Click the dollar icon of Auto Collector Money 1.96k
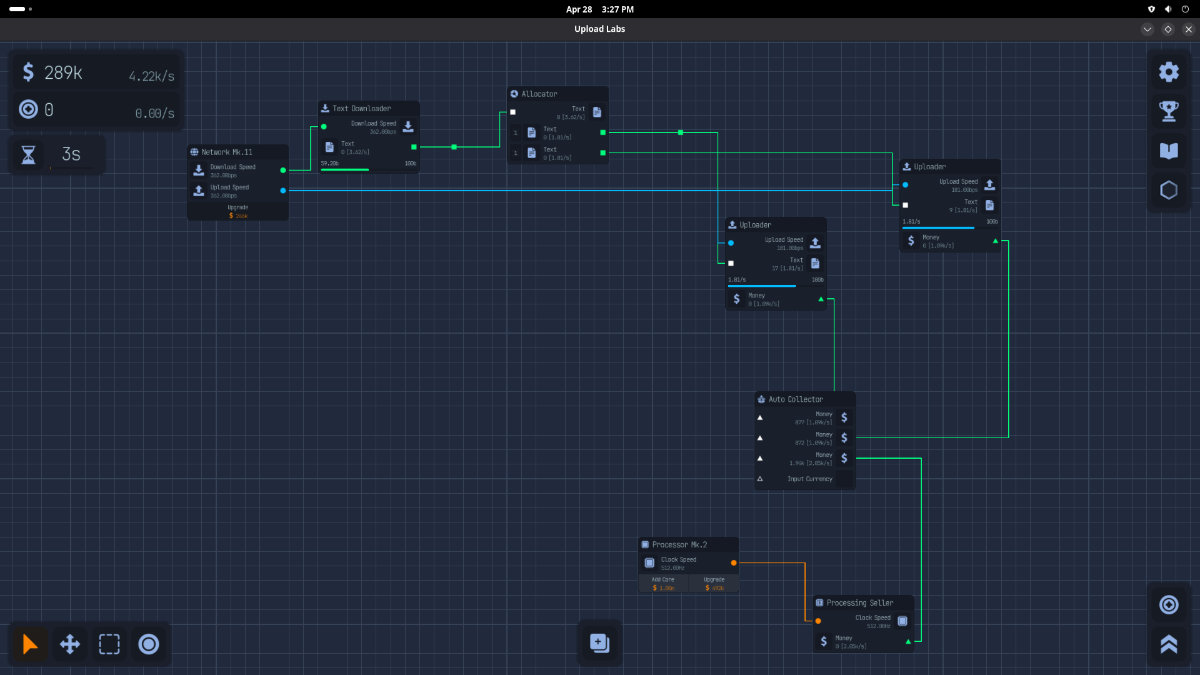Viewport: 1200px width, 675px height. [844, 458]
